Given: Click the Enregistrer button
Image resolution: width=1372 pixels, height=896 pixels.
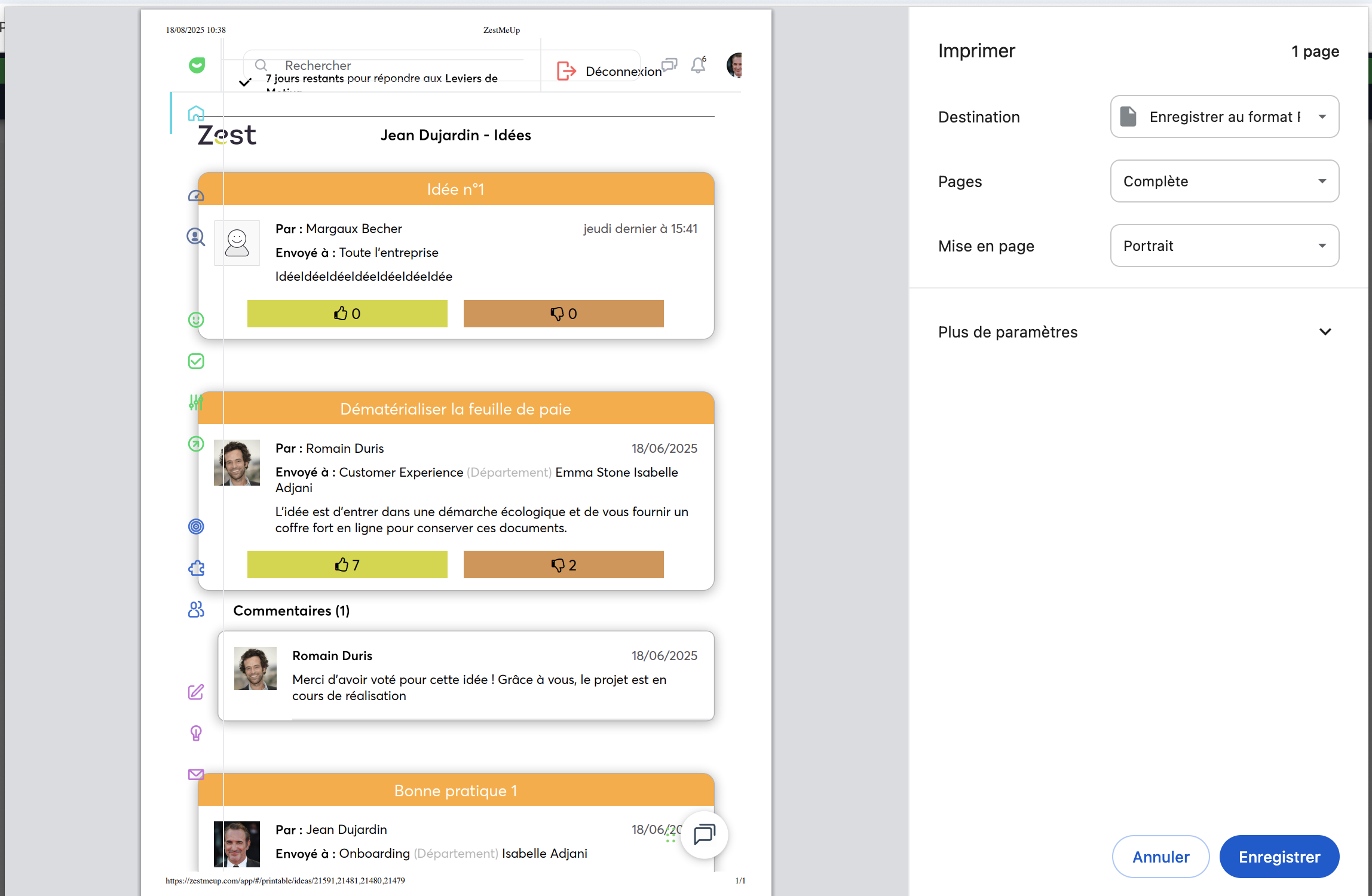Looking at the screenshot, I should pos(1279,857).
